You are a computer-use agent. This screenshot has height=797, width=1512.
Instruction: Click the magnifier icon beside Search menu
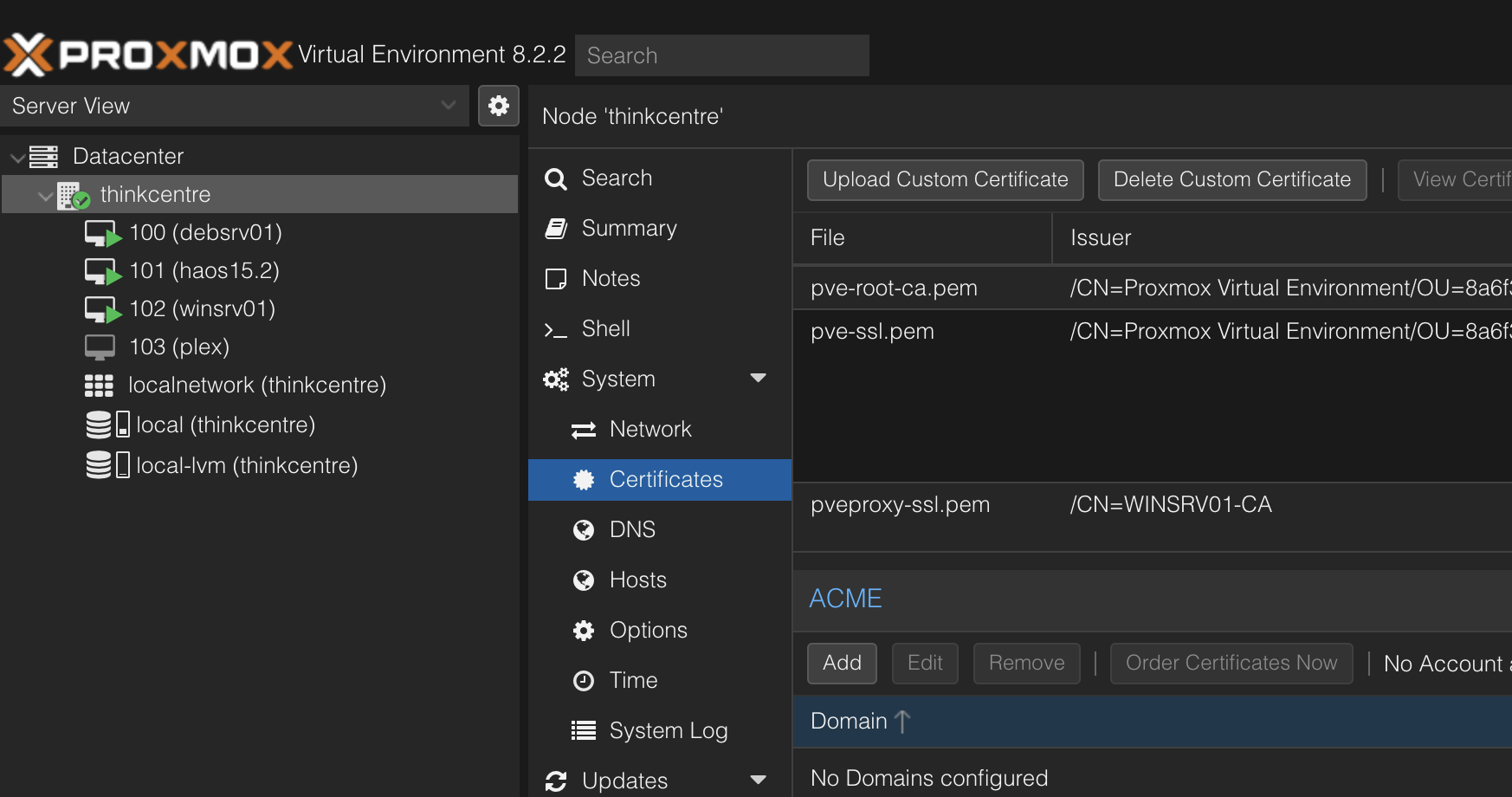[x=555, y=179]
